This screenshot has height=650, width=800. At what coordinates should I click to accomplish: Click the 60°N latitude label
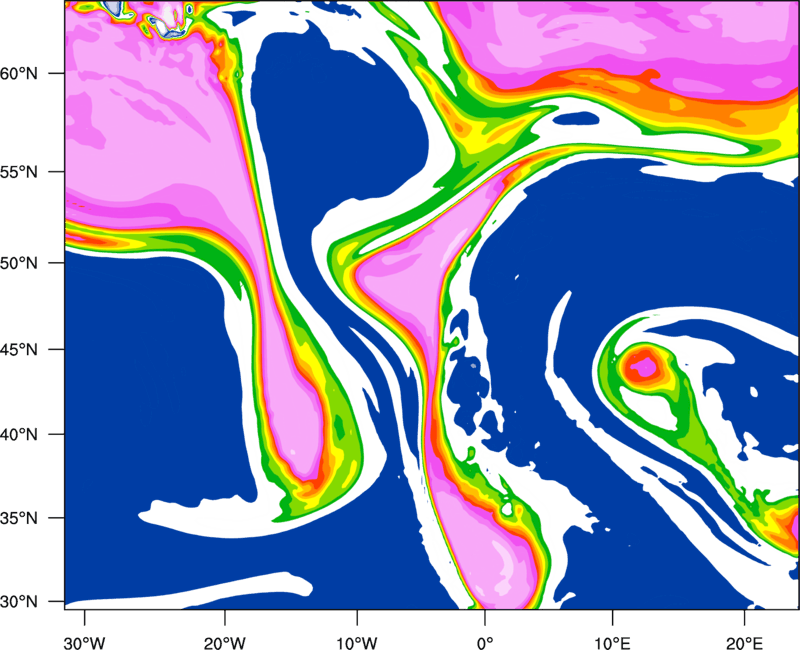click(31, 74)
